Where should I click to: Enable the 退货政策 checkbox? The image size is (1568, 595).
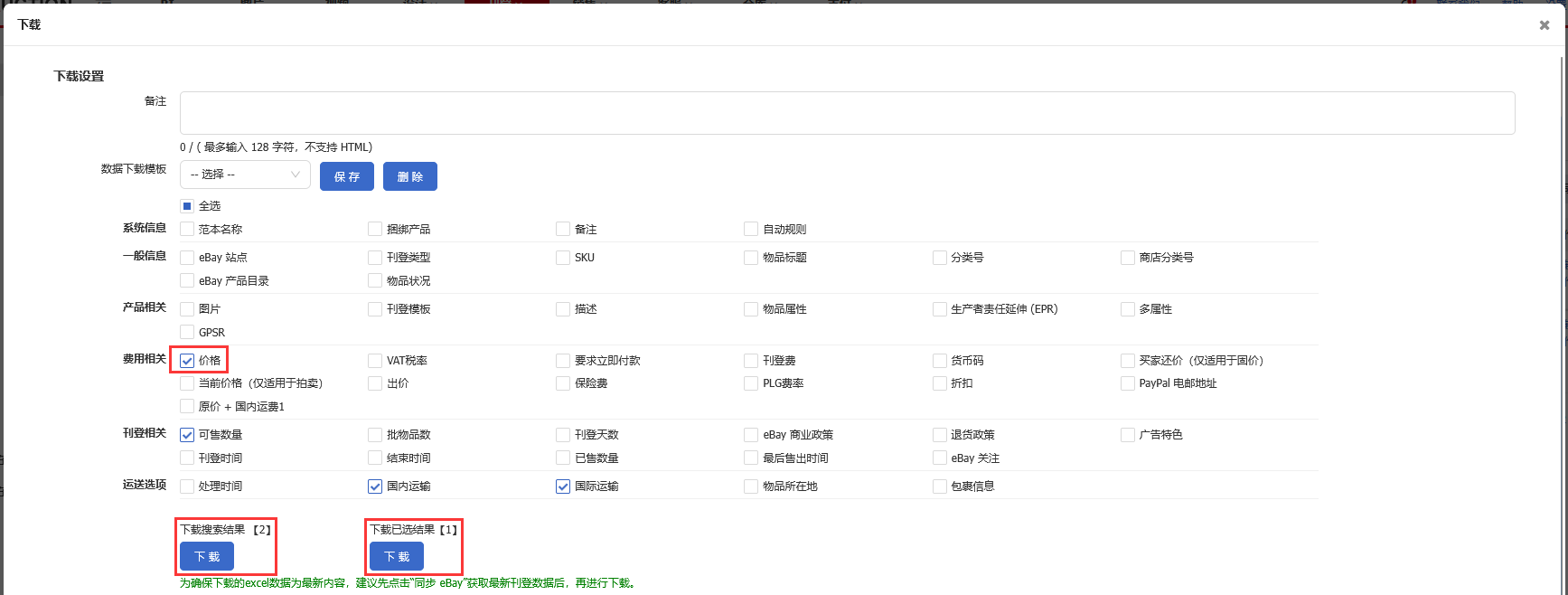[x=939, y=435]
